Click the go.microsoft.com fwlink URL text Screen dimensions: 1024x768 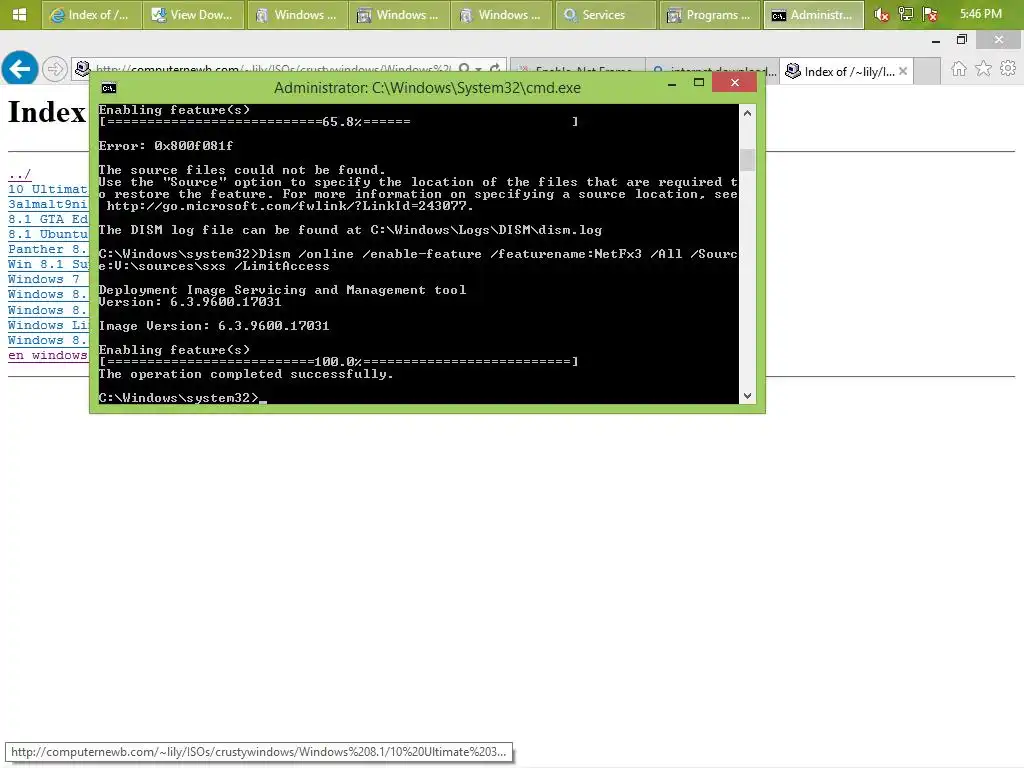tap(290, 206)
